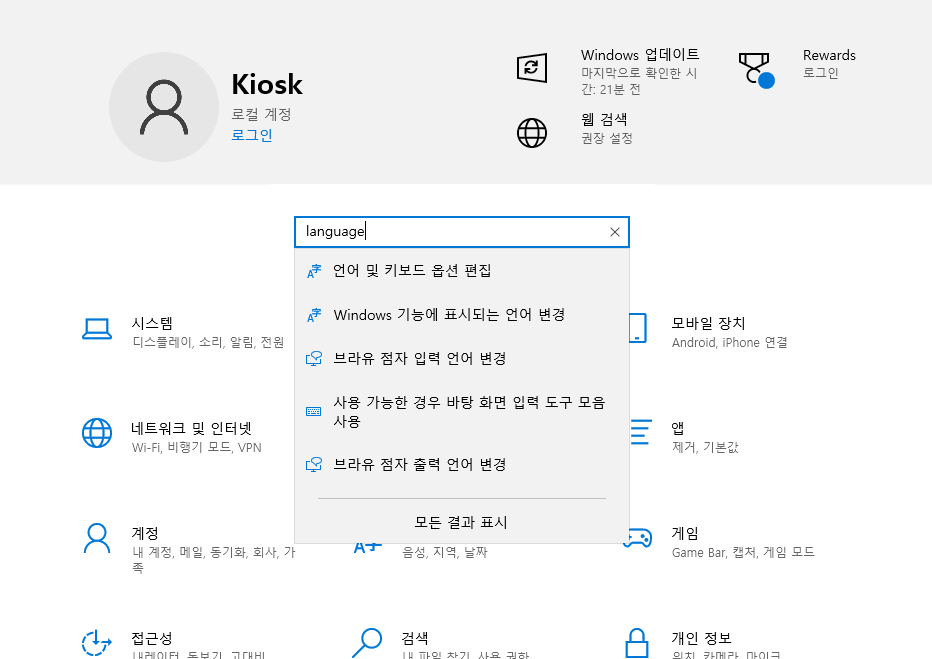Clear the search box with X button

click(615, 232)
